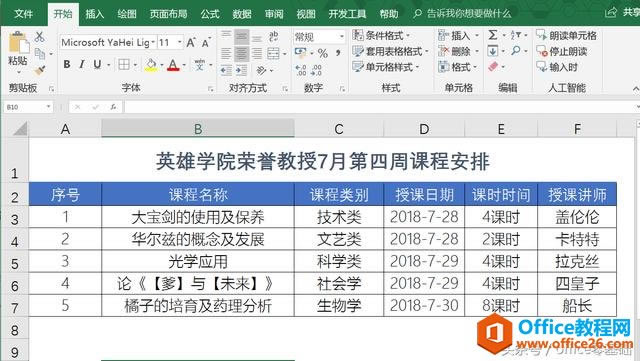
Task: Open the 常规 number format dropdown
Action: click(342, 37)
